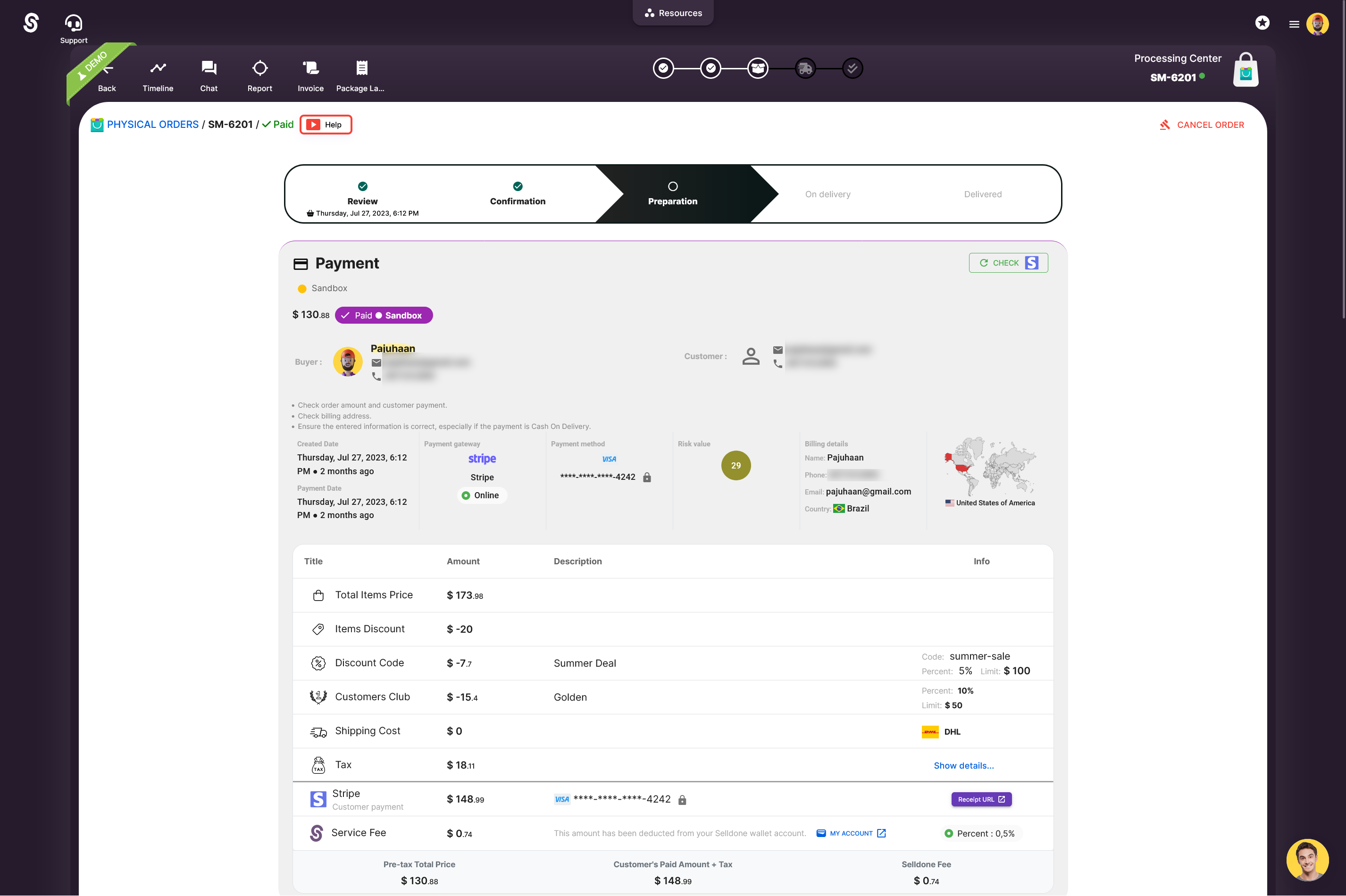Open the support assistant avatar bubble
This screenshot has width=1346, height=896.
click(x=1307, y=859)
